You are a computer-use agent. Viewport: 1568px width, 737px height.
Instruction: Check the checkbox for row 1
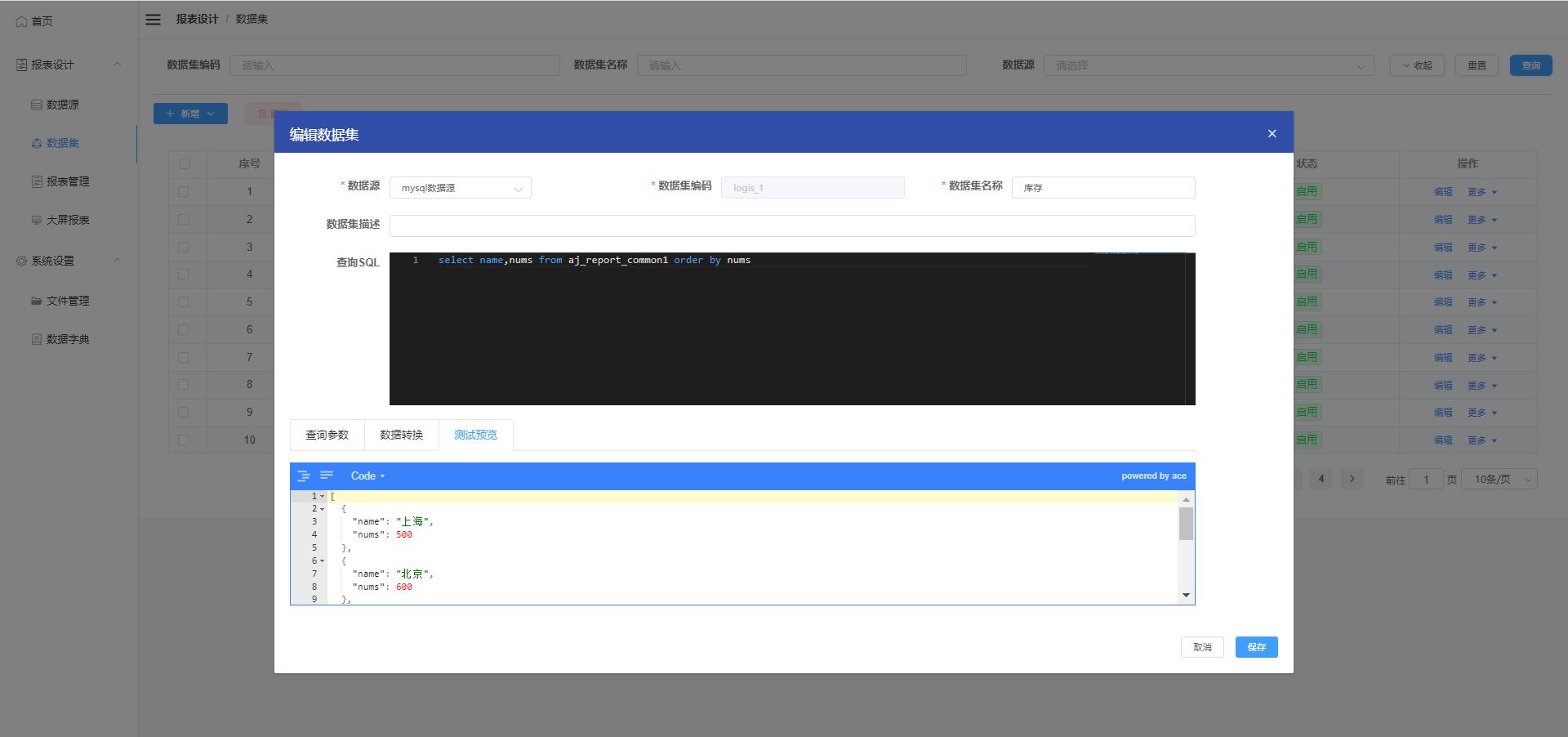[x=183, y=191]
